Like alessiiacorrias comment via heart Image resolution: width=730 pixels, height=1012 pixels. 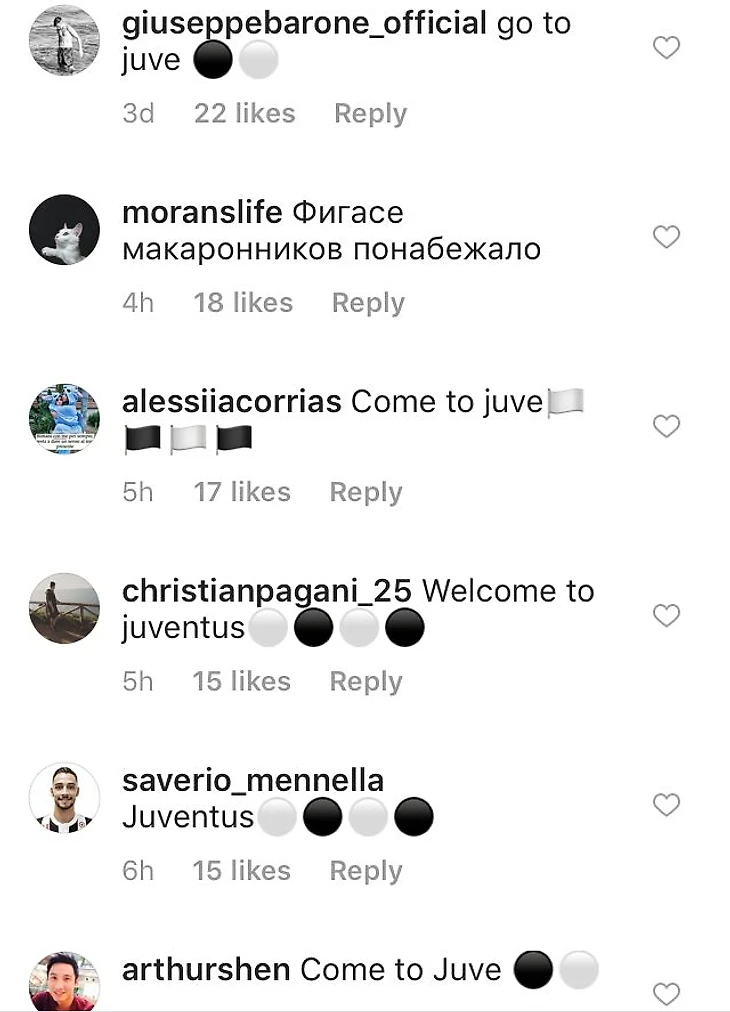click(666, 426)
